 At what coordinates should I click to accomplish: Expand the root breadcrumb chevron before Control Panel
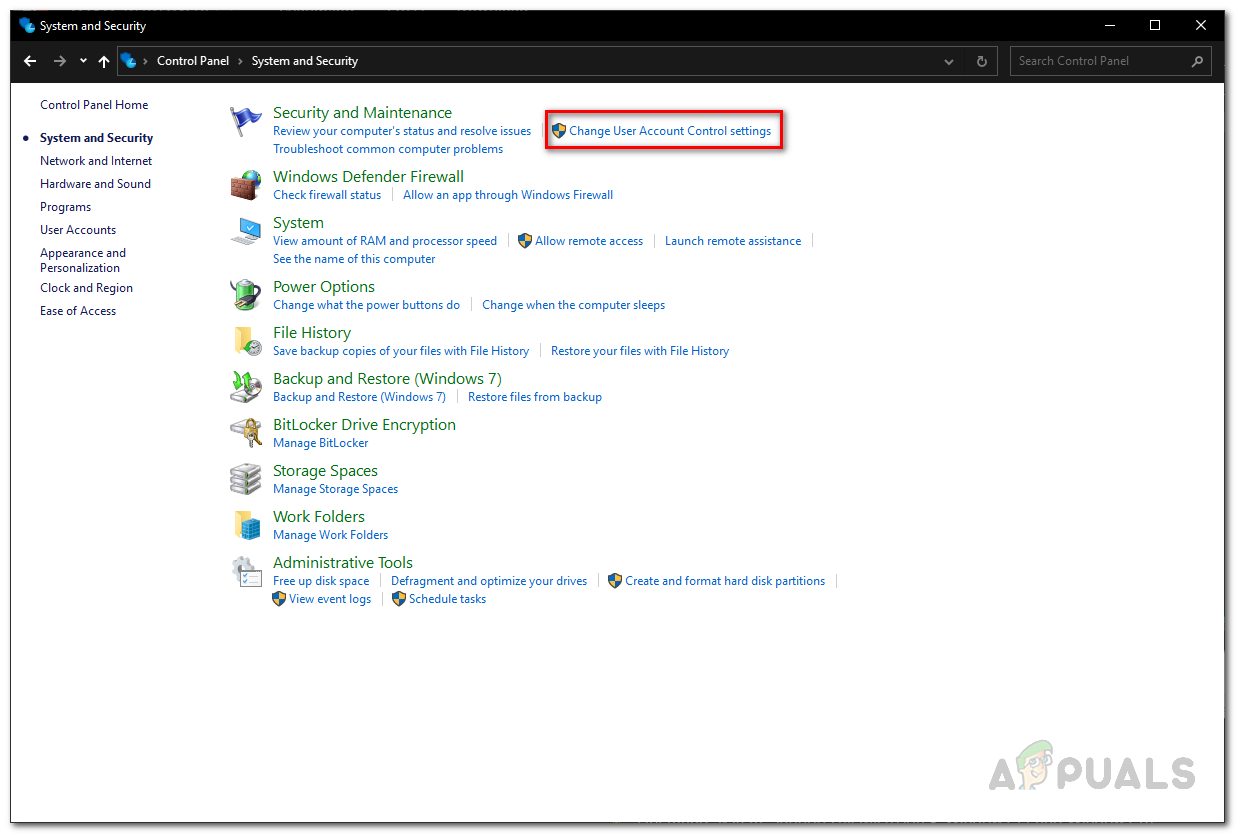[x=146, y=61]
